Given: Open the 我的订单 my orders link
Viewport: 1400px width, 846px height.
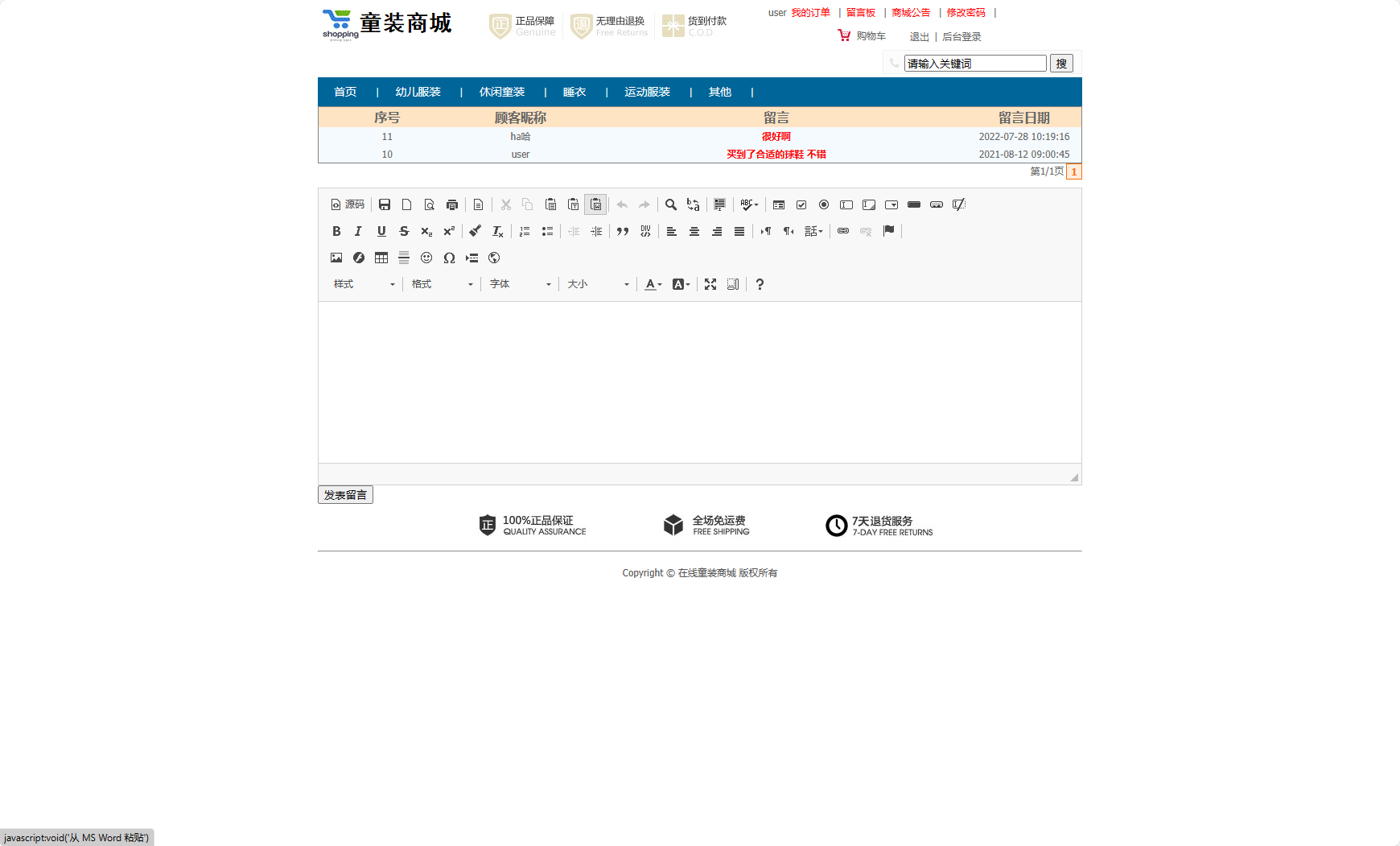Looking at the screenshot, I should tap(810, 13).
